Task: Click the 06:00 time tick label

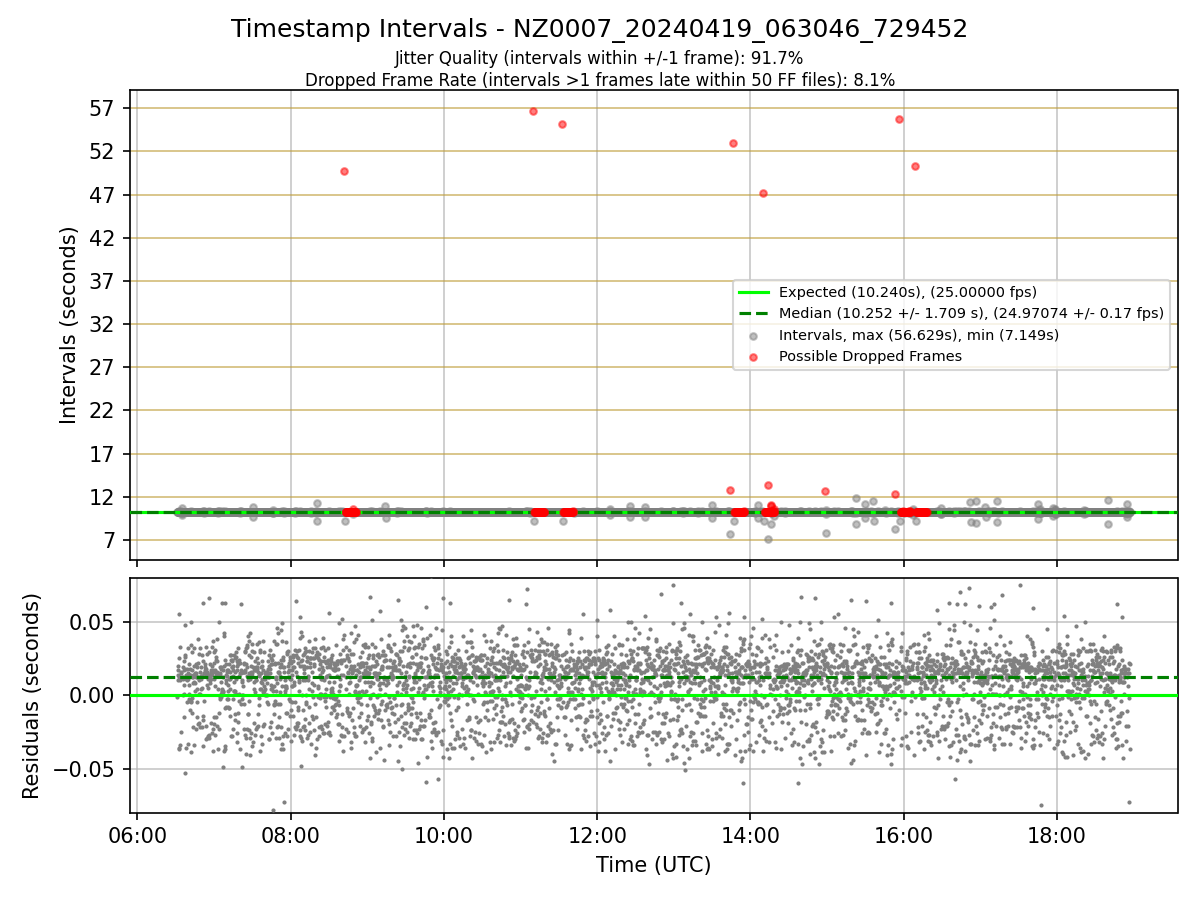Action: 137,835
